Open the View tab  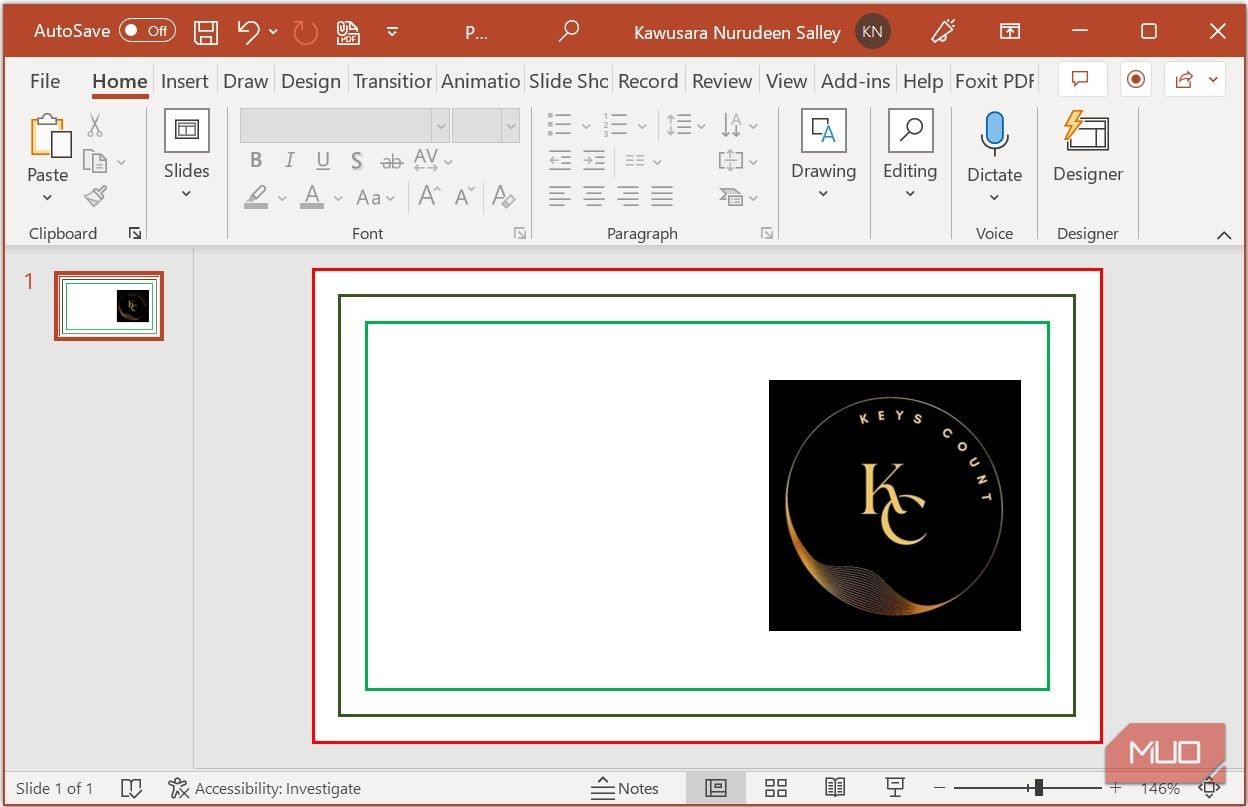786,81
